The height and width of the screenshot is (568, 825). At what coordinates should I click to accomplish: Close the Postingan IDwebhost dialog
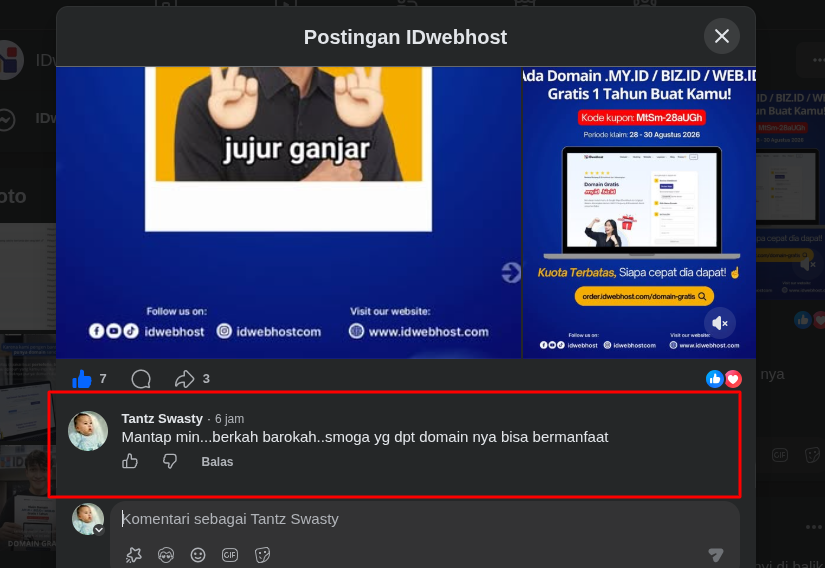[722, 36]
